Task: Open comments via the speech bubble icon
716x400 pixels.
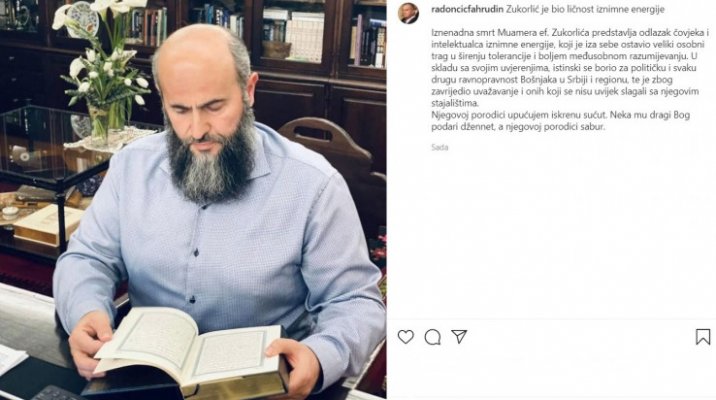Action: tap(432, 337)
